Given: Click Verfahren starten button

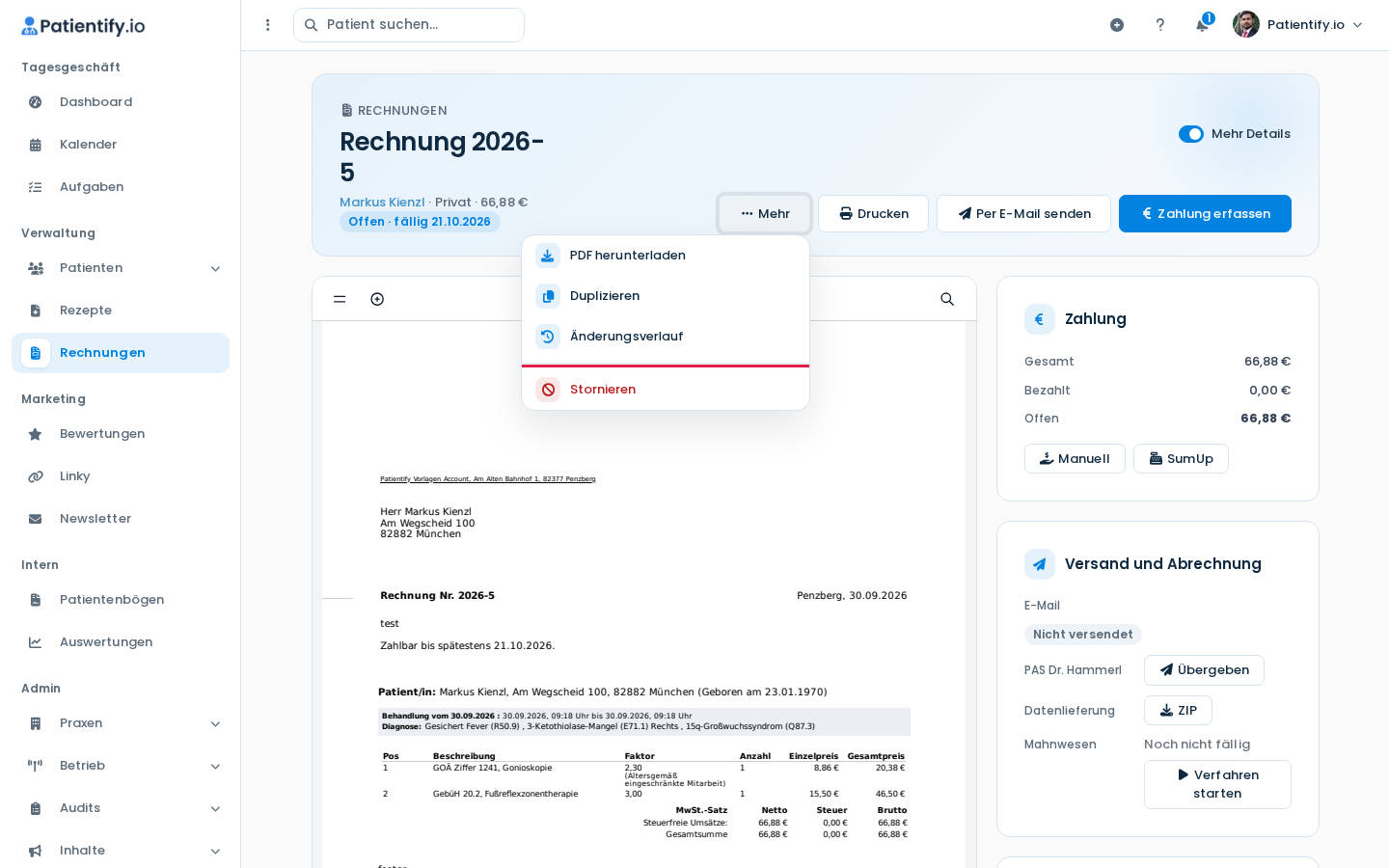Looking at the screenshot, I should pyautogui.click(x=1217, y=785).
